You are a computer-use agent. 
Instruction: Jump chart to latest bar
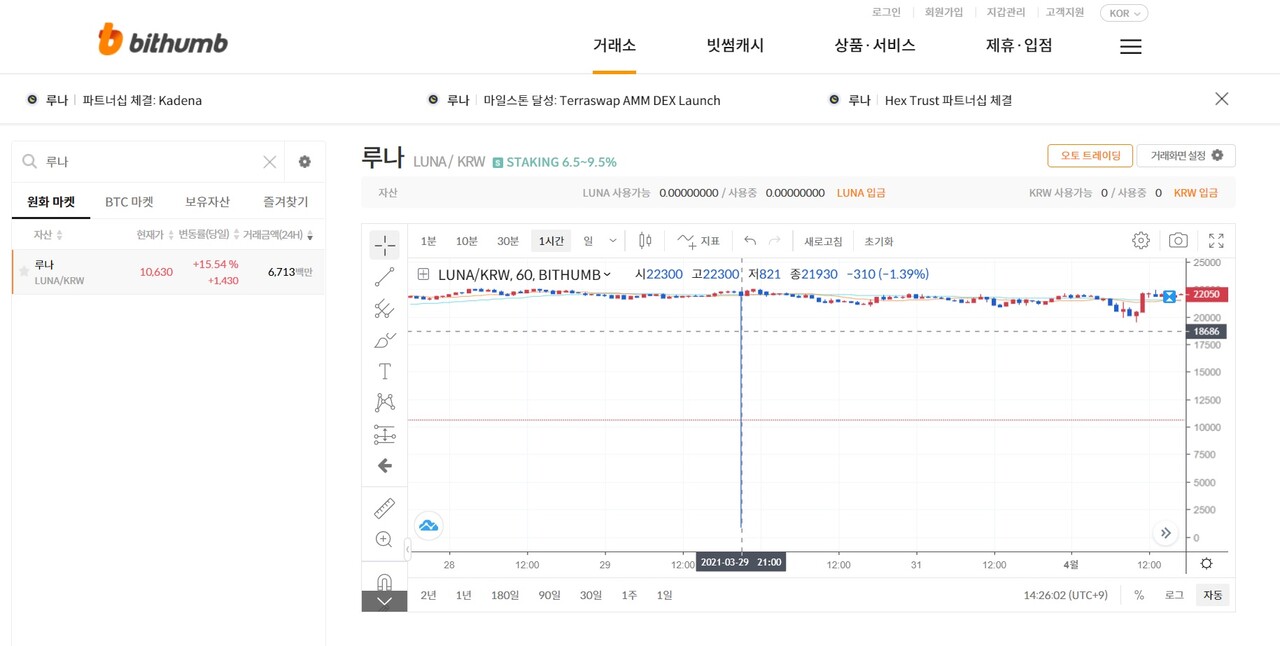coord(1165,533)
